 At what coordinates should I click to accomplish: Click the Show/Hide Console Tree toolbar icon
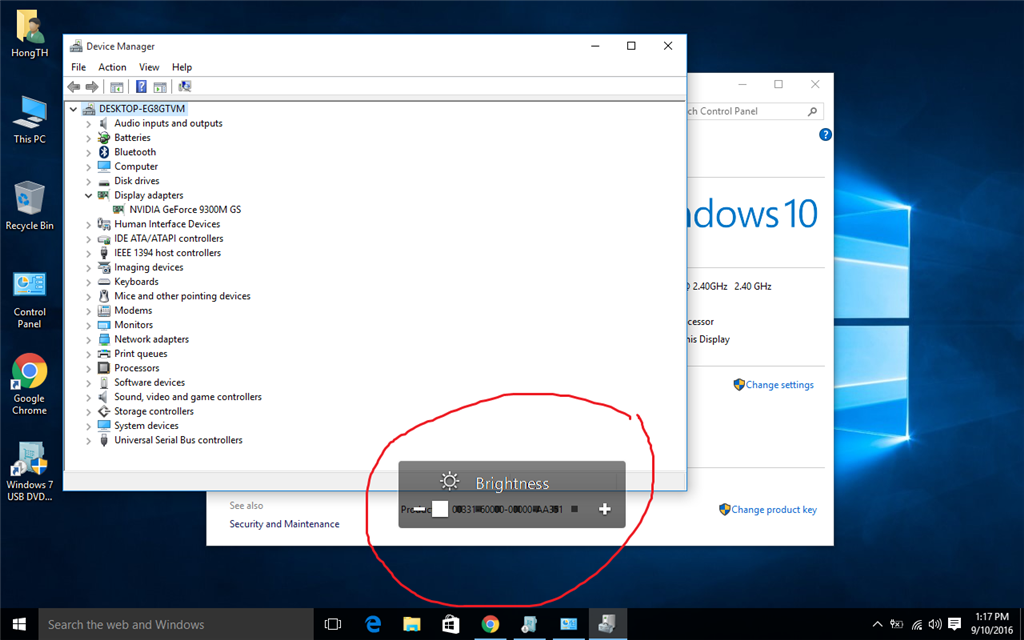(x=117, y=87)
